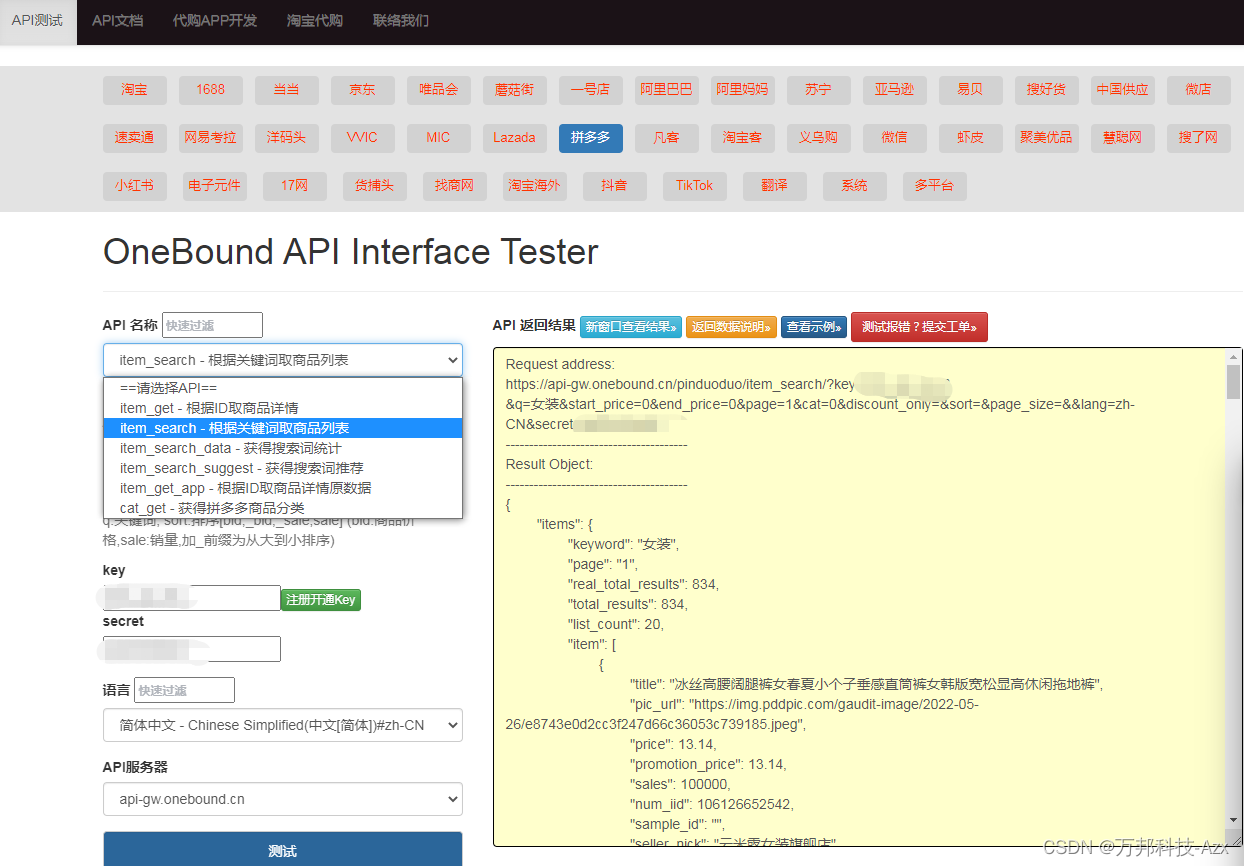
Task: Choose item_search_suggest - 获得搜索词推荐 option
Action: coord(283,468)
